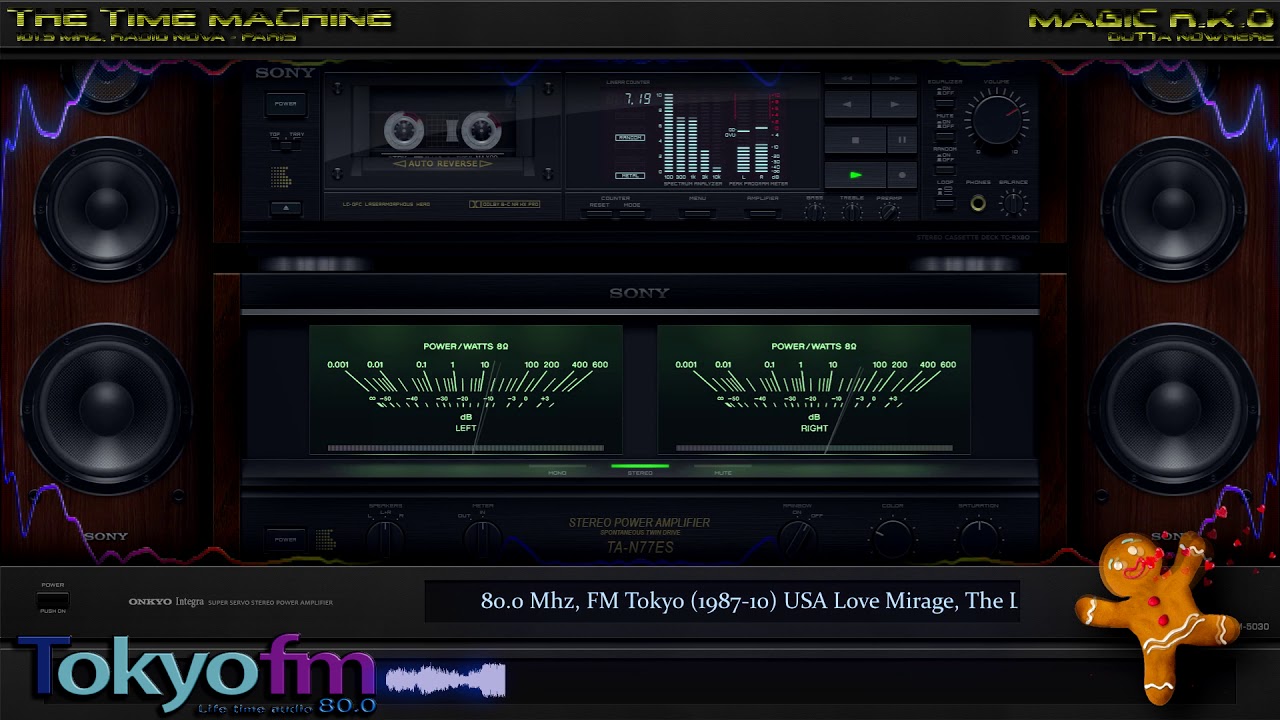Click the TA-N77ES model label
The width and height of the screenshot is (1280, 720).
coord(640,548)
